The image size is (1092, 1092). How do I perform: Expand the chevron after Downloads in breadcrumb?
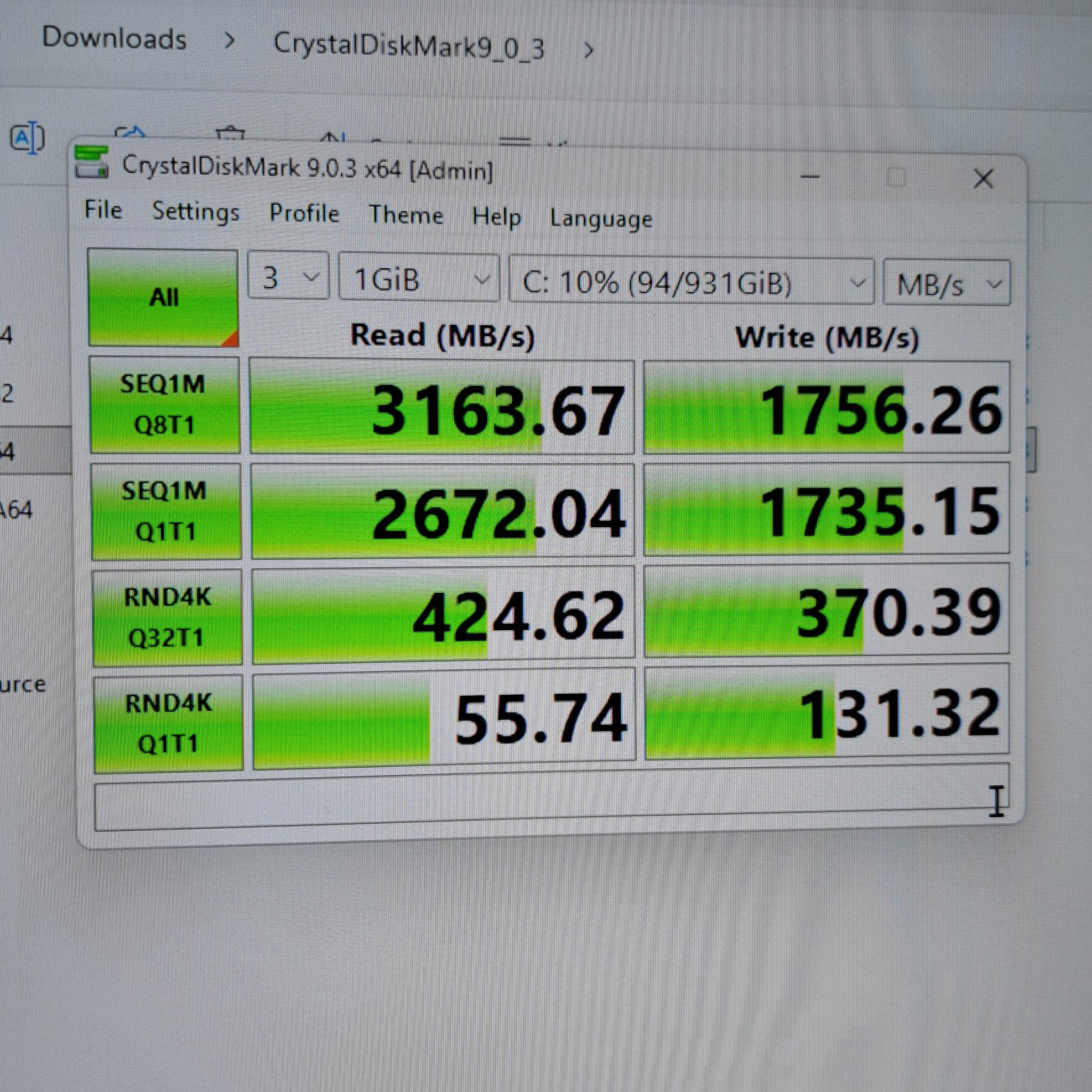[x=229, y=41]
